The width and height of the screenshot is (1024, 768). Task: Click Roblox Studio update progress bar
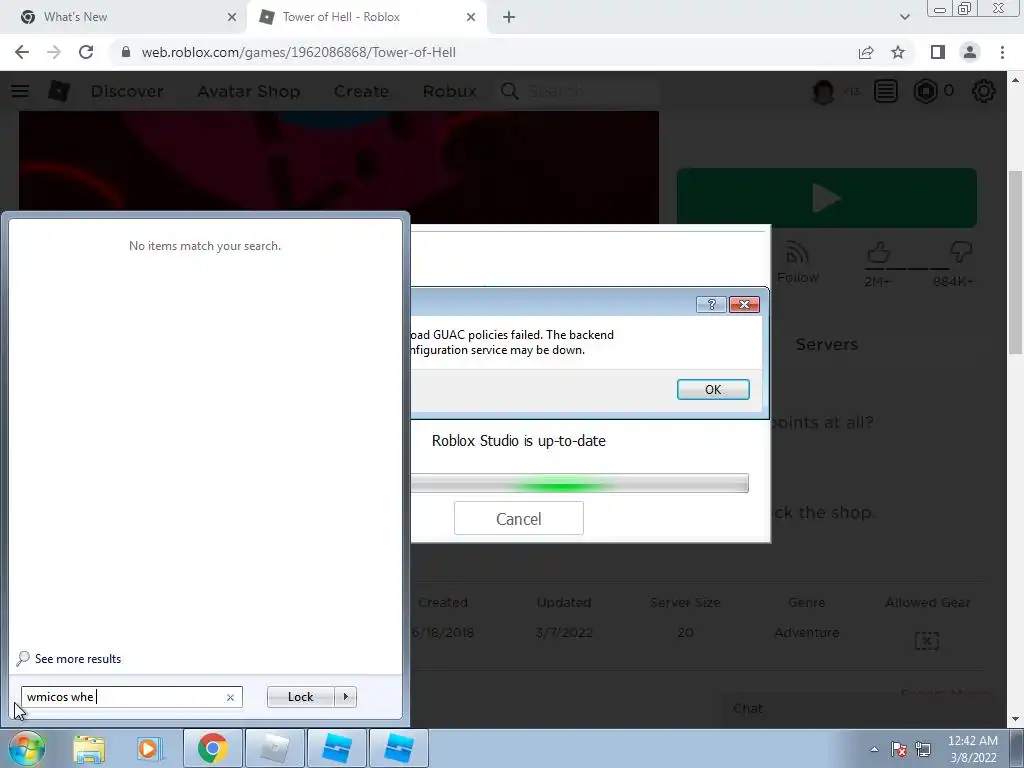[x=579, y=484]
